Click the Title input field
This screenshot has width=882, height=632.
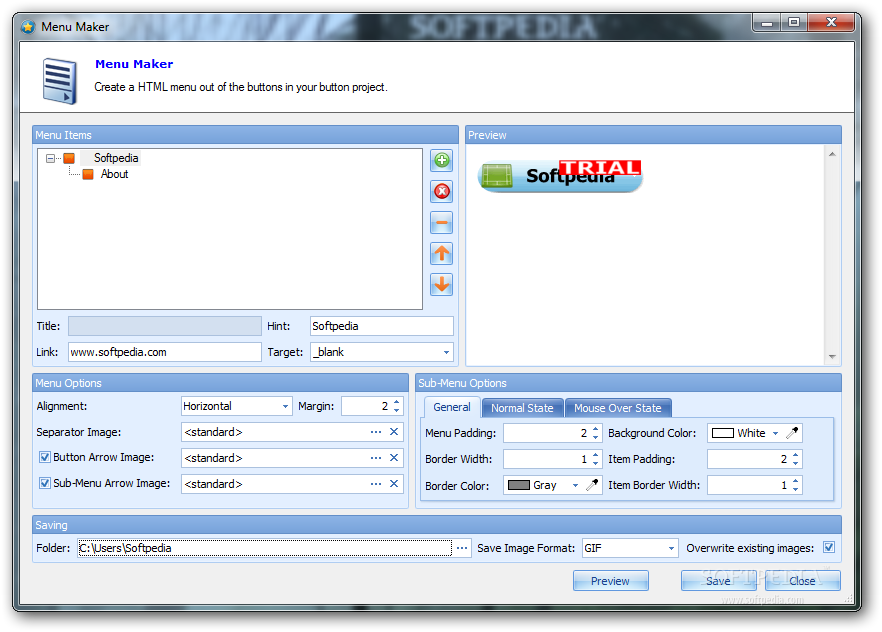coord(165,326)
